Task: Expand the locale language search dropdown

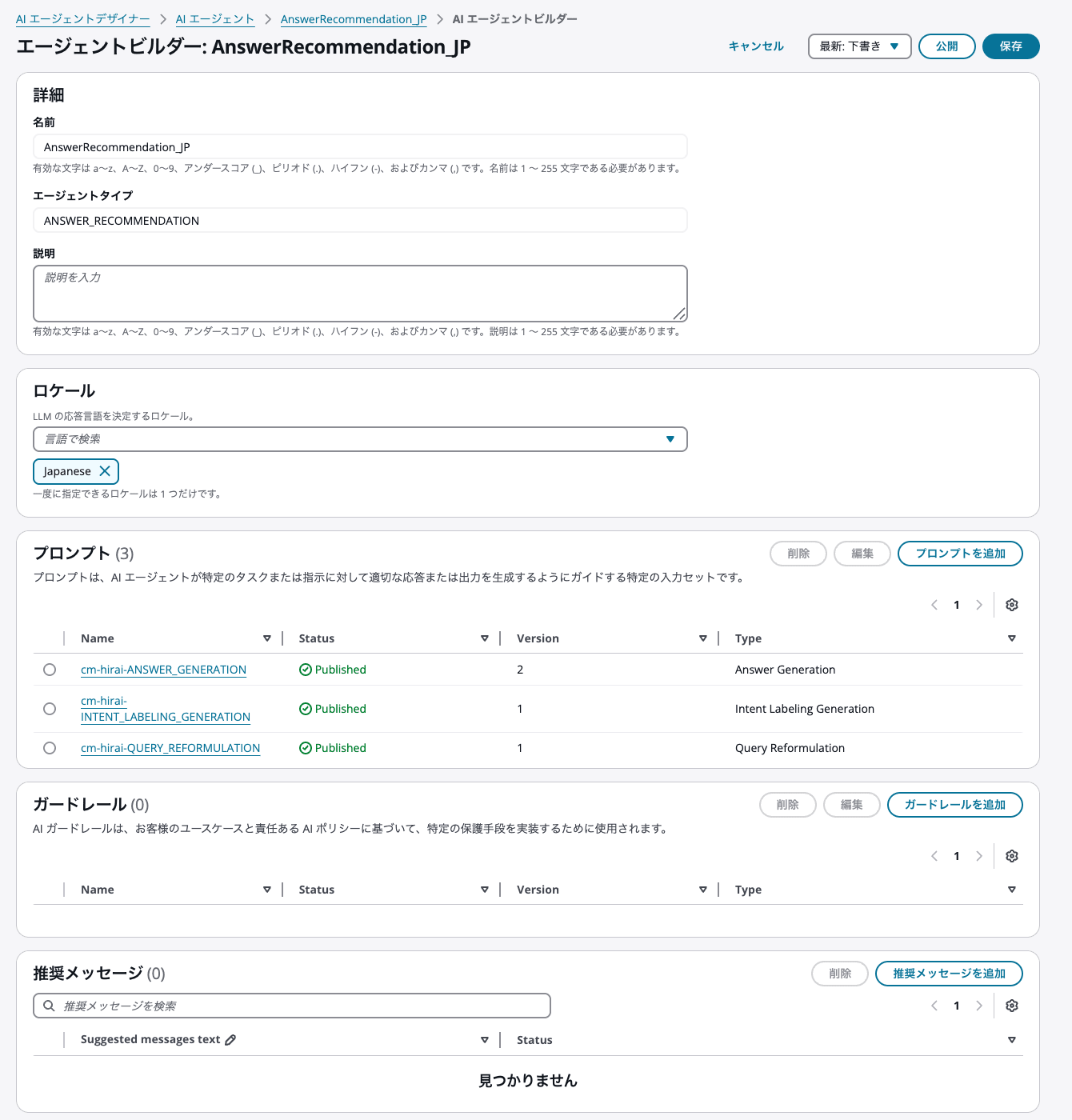Action: point(670,439)
